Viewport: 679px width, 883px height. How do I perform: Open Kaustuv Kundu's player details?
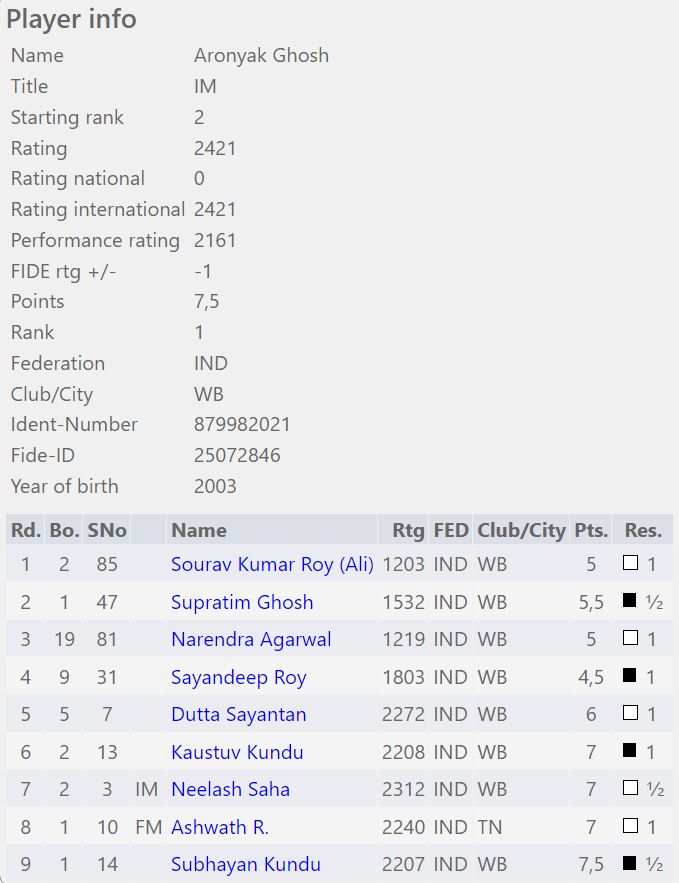[237, 752]
